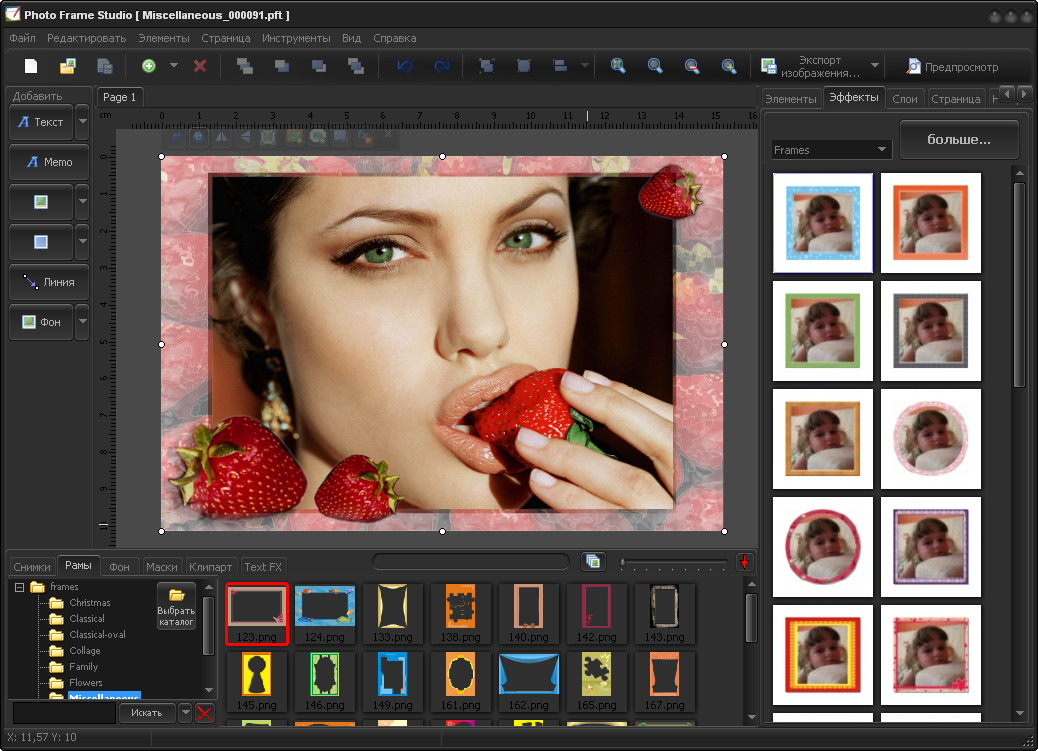Click the больше... button
The width and height of the screenshot is (1038, 751).
coord(959,140)
